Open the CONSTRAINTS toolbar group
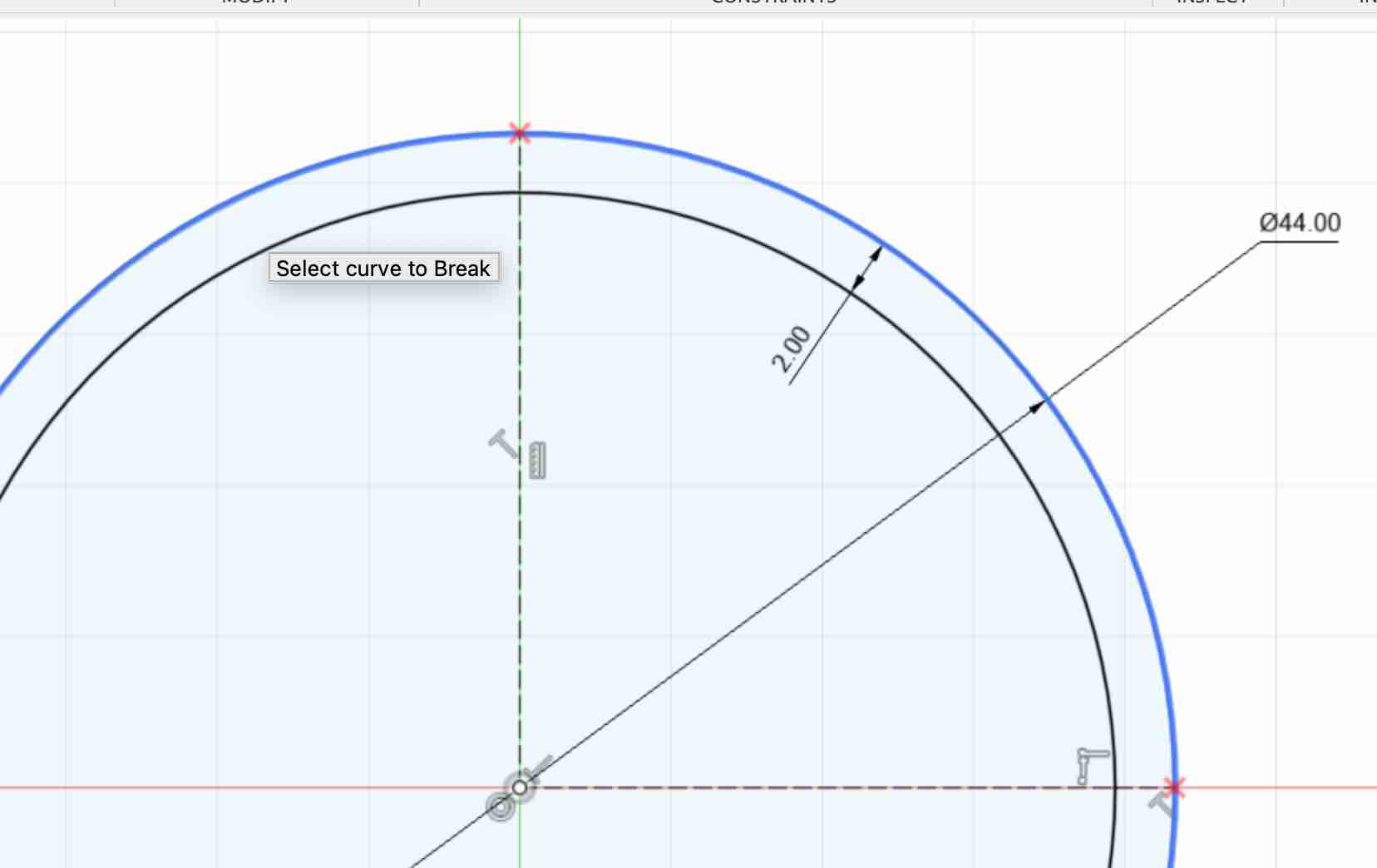The image size is (1377, 868). [x=773, y=2]
